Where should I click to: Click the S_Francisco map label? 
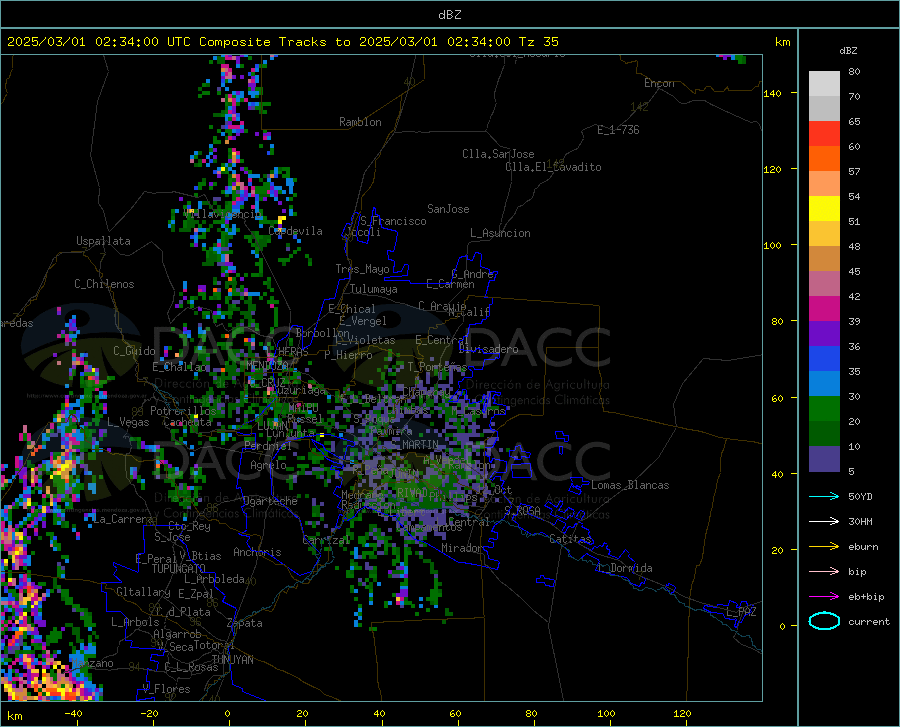point(393,221)
